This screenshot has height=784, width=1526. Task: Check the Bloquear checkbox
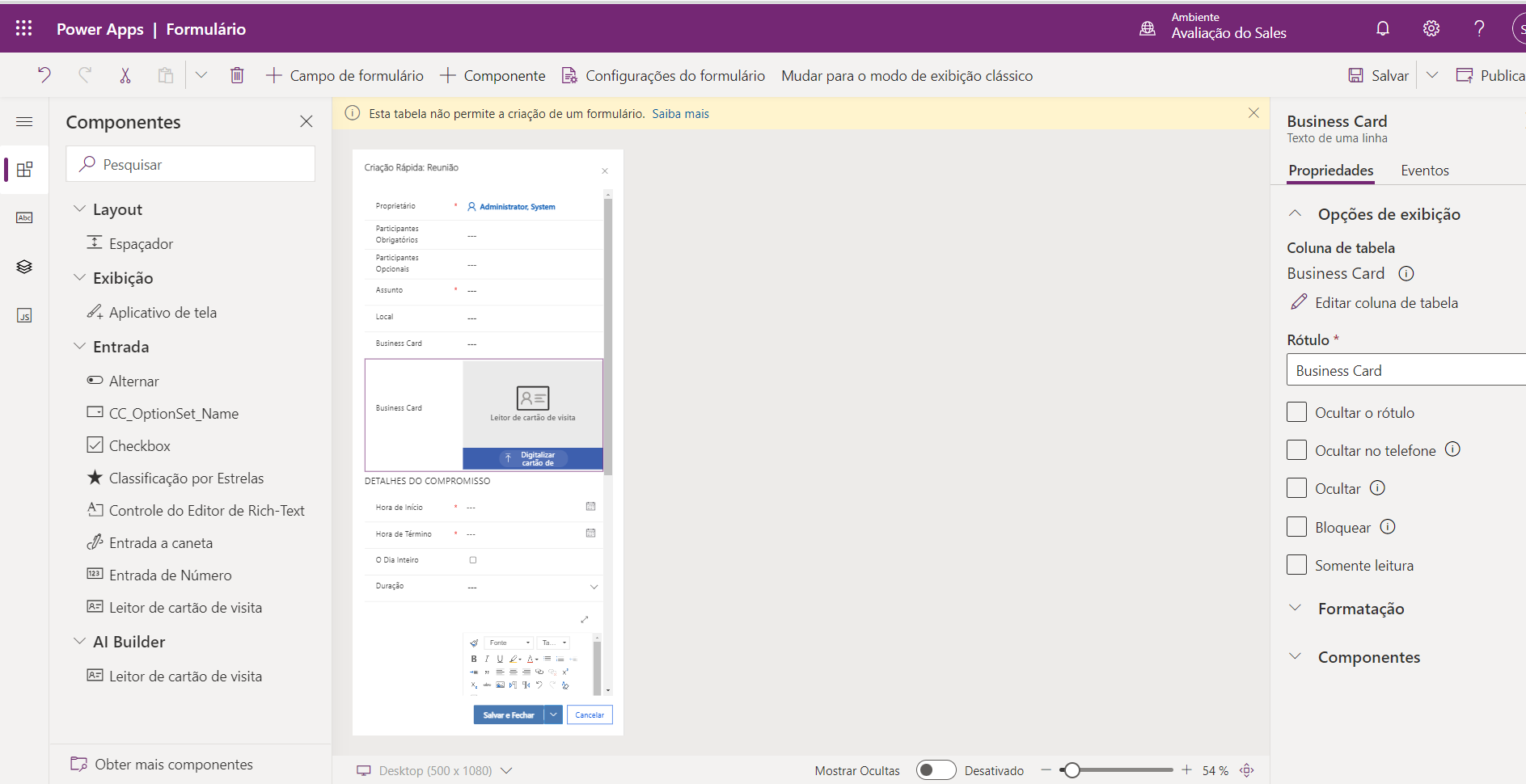coord(1296,527)
